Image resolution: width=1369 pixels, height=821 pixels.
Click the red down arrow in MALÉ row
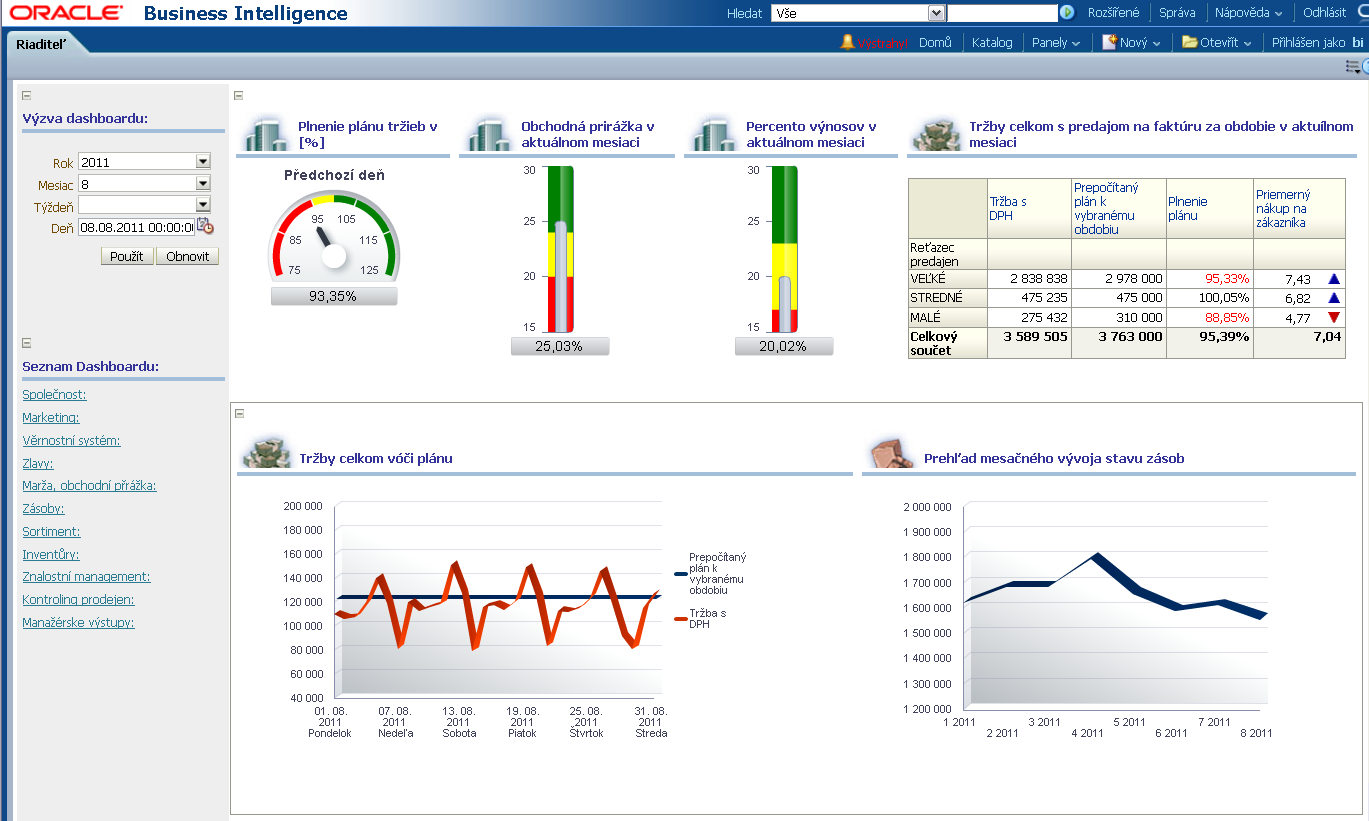tap(1333, 317)
